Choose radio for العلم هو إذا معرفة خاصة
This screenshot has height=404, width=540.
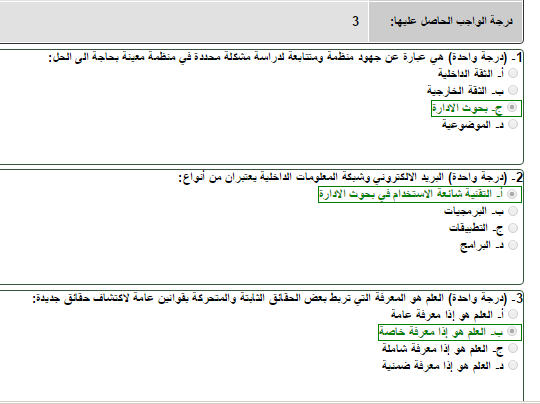tap(513, 331)
